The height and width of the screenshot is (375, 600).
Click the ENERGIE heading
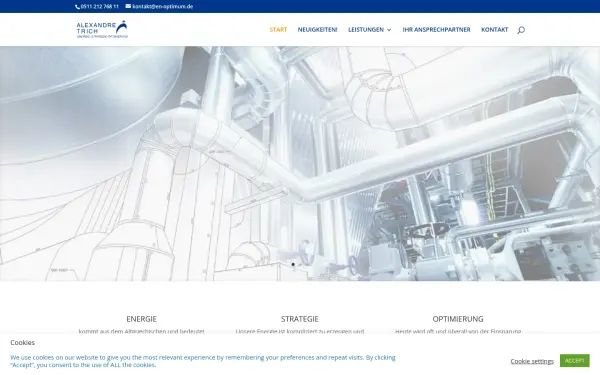coord(142,319)
